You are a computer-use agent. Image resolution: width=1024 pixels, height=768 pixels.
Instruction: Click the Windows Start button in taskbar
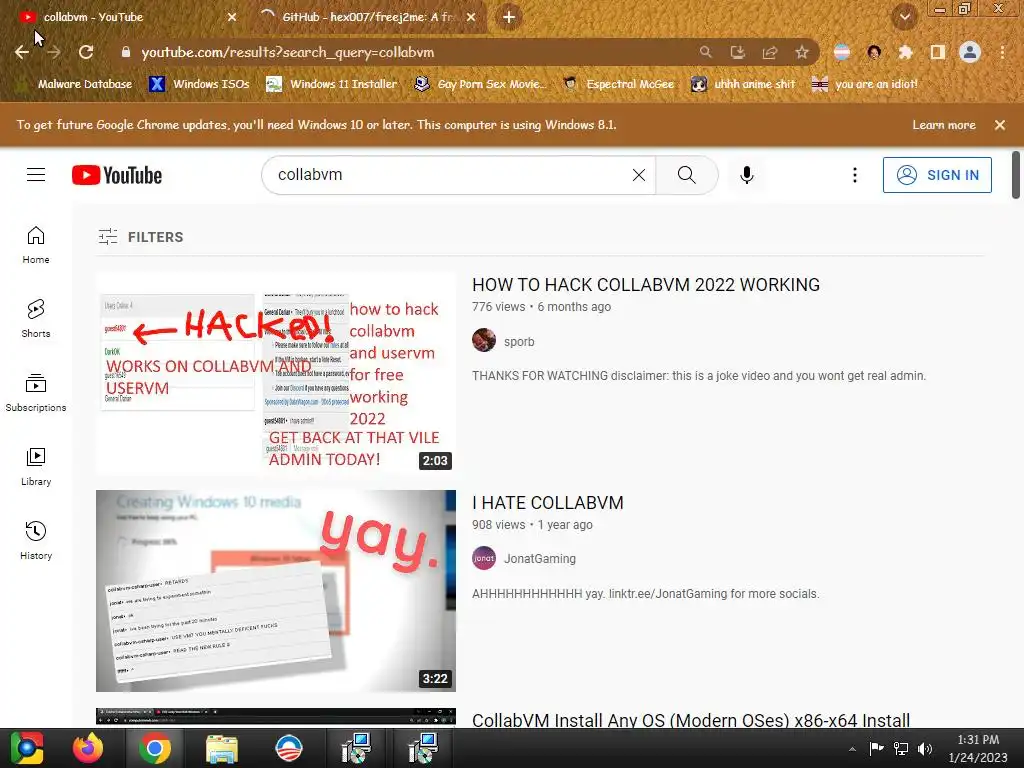pos(26,748)
